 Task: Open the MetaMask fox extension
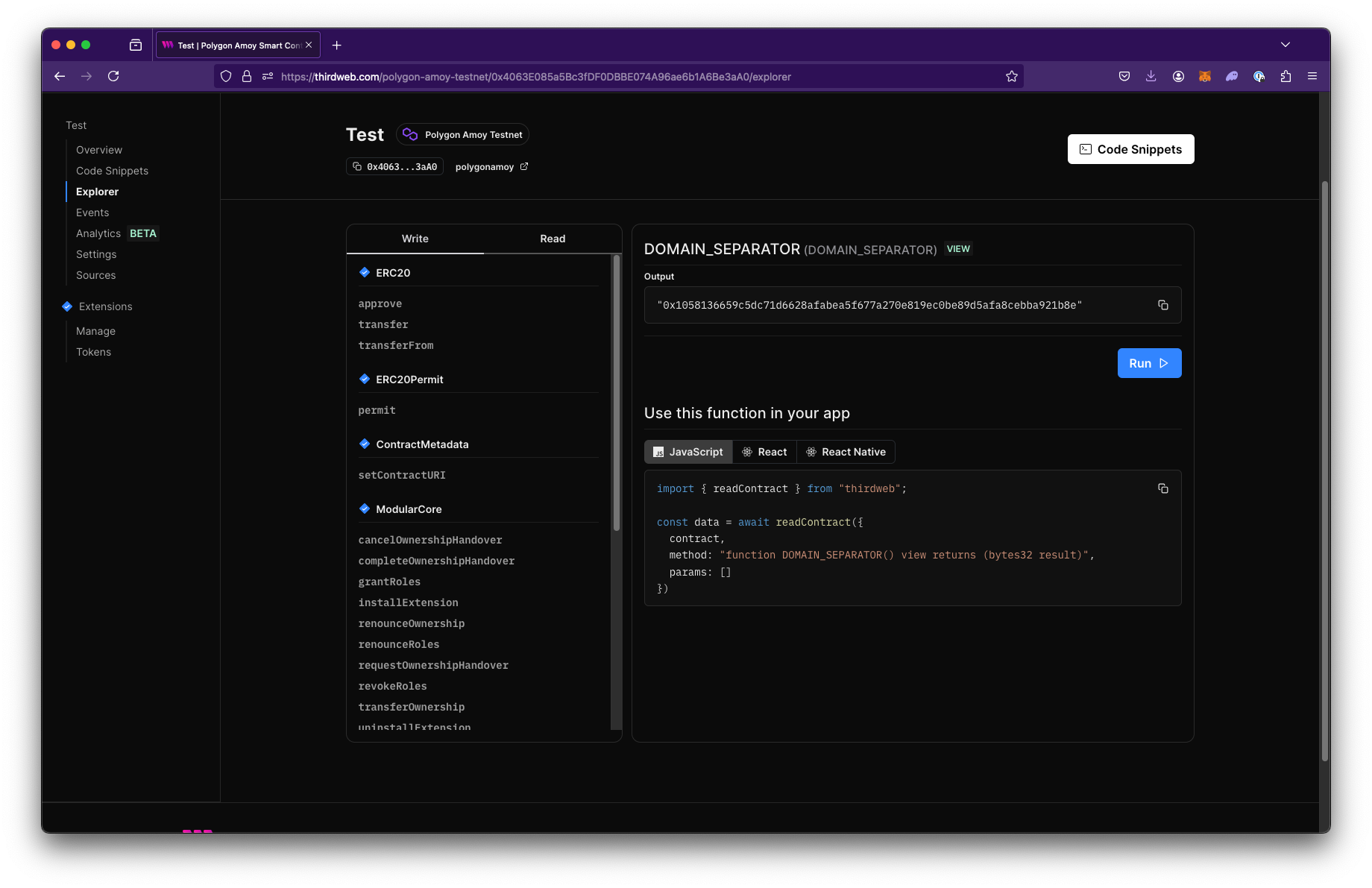click(1205, 76)
